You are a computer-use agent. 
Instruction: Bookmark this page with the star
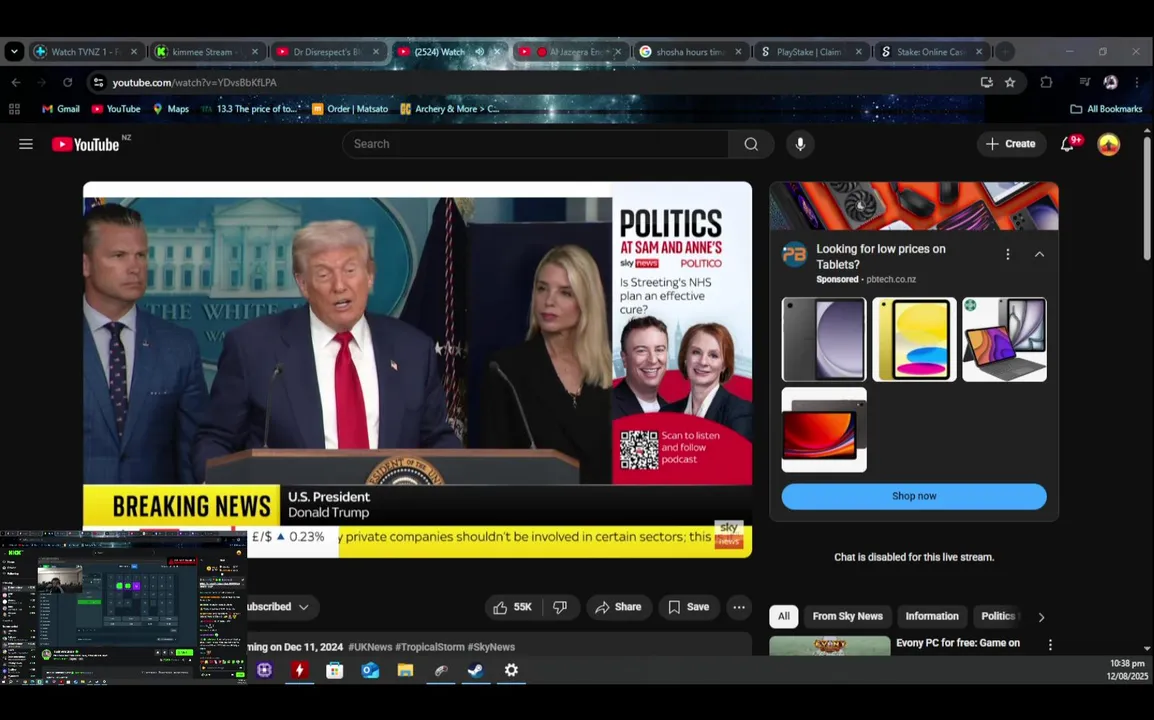(1010, 82)
